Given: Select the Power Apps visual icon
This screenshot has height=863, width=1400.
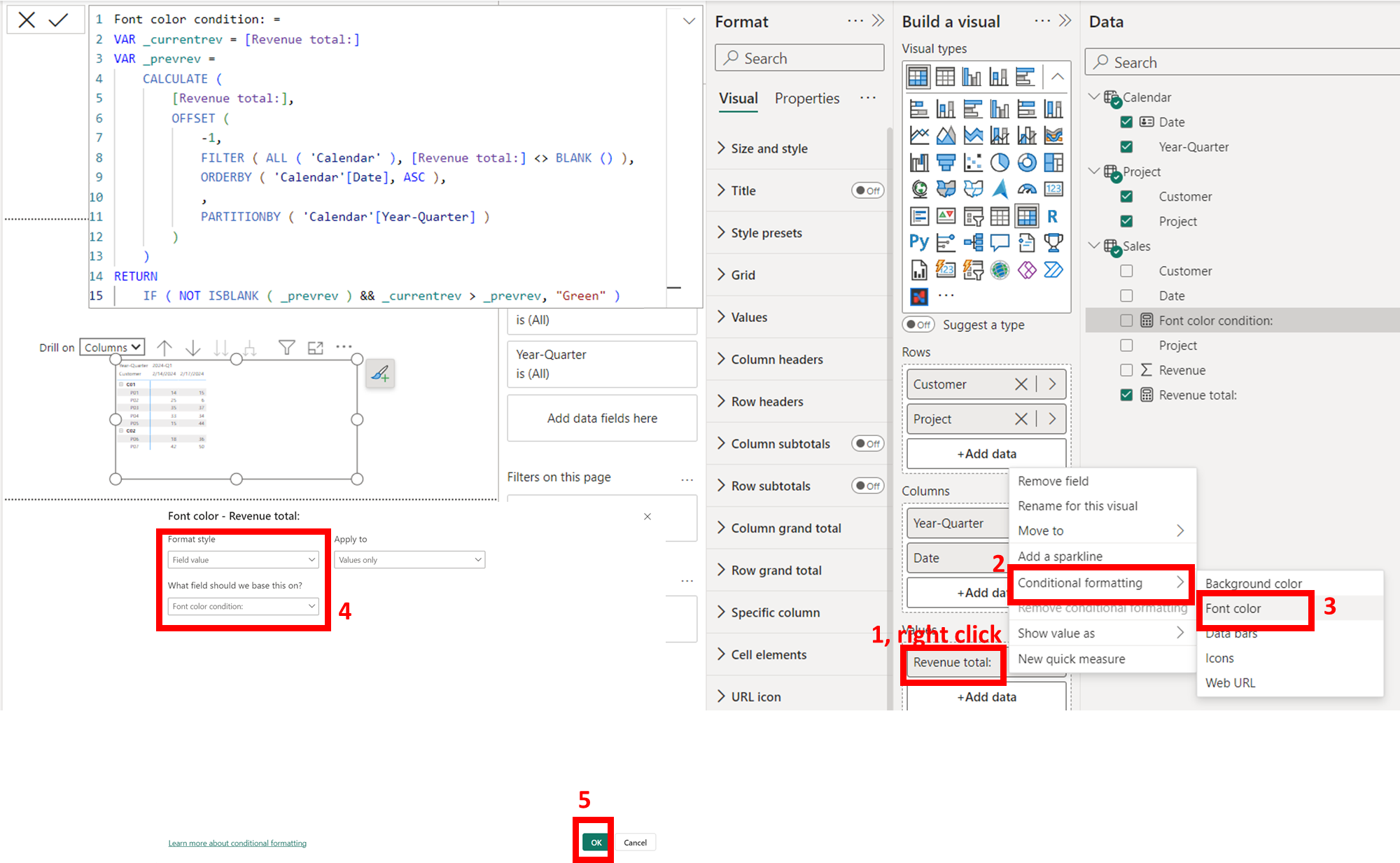Looking at the screenshot, I should coord(1027,269).
